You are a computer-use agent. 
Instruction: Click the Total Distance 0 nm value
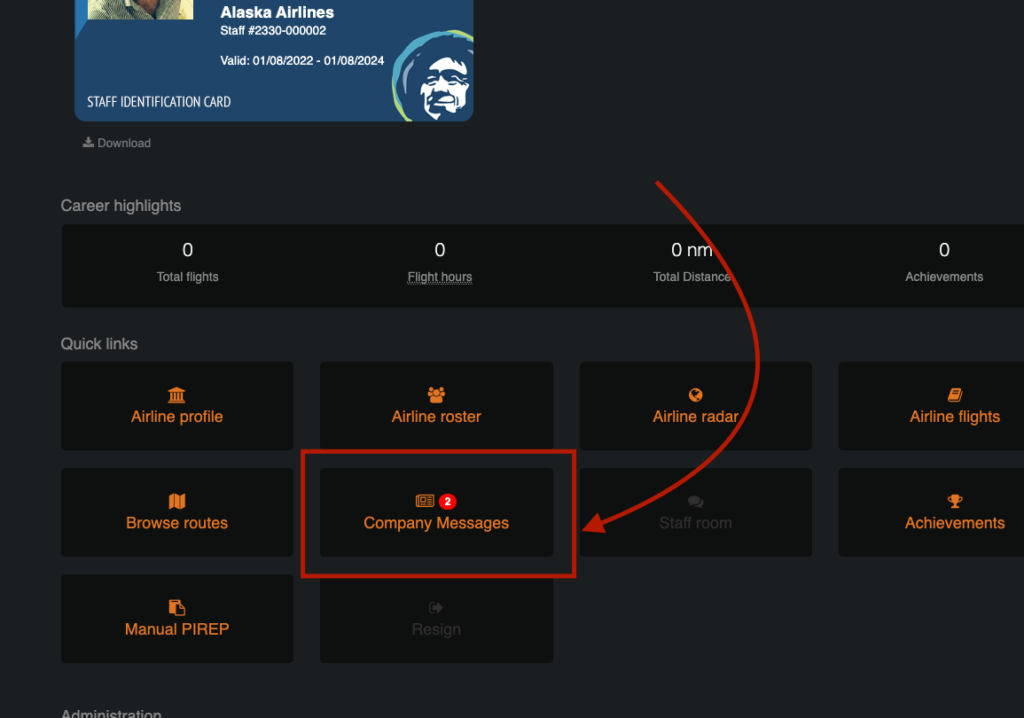(692, 250)
